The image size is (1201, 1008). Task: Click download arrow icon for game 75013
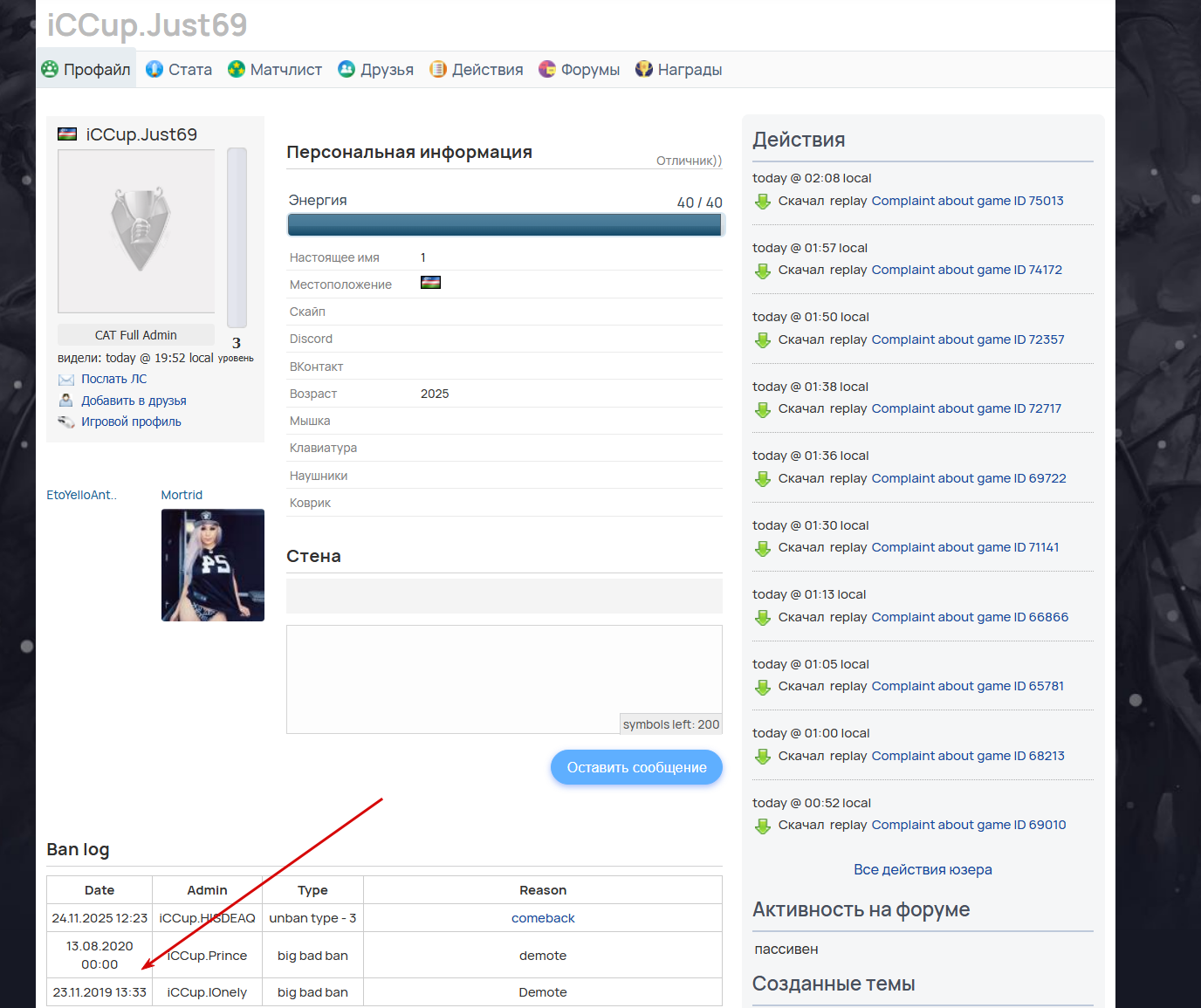(x=763, y=202)
